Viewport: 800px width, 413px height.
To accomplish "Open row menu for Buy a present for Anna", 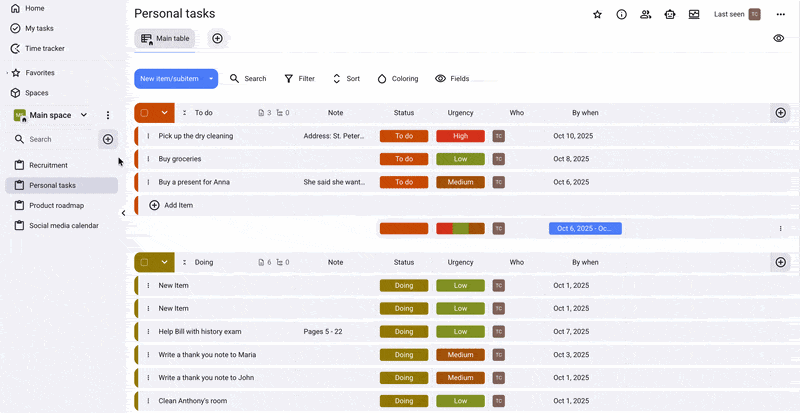I will (x=148, y=182).
